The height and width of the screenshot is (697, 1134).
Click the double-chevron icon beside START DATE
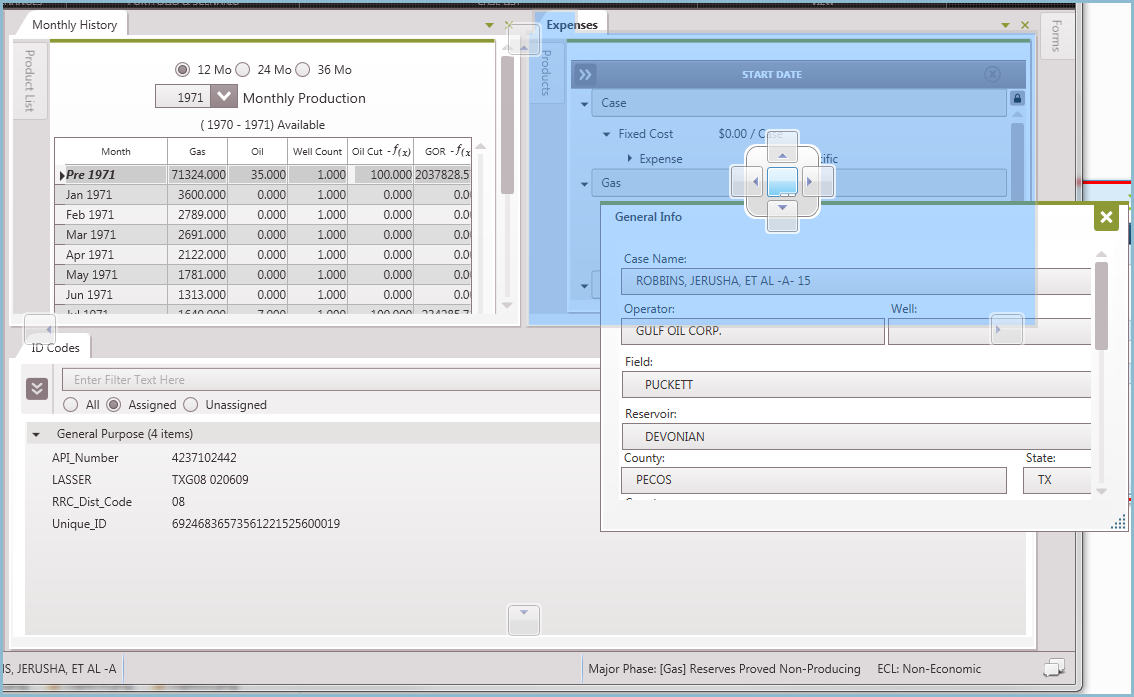584,73
